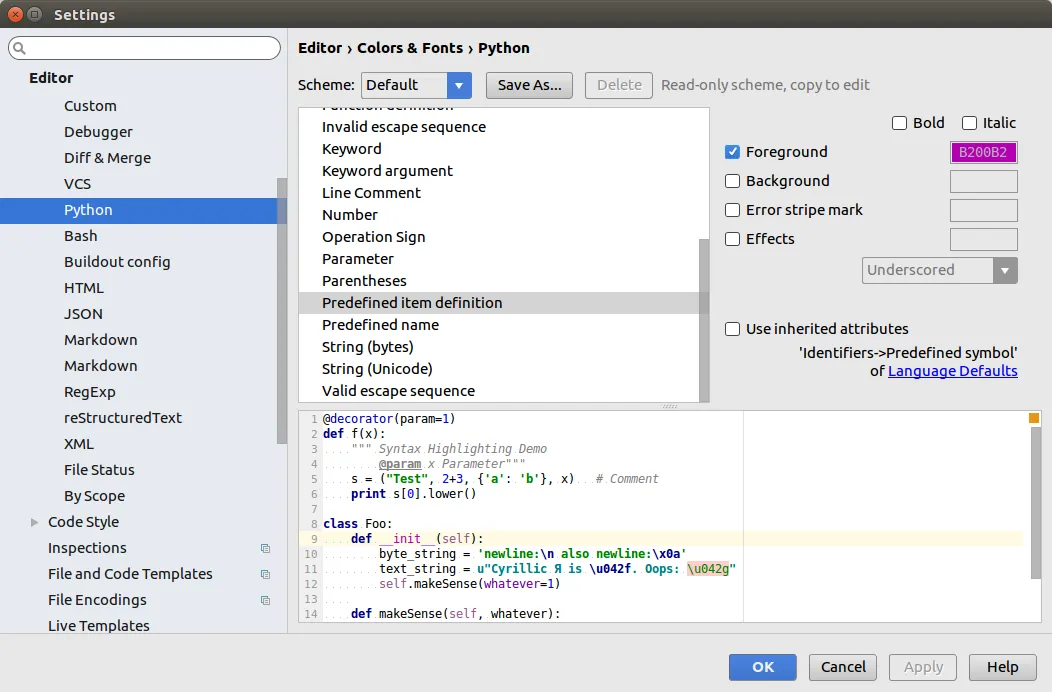This screenshot has height=692, width=1052.
Task: Click __init__ in the code preview
Action: tap(407, 539)
